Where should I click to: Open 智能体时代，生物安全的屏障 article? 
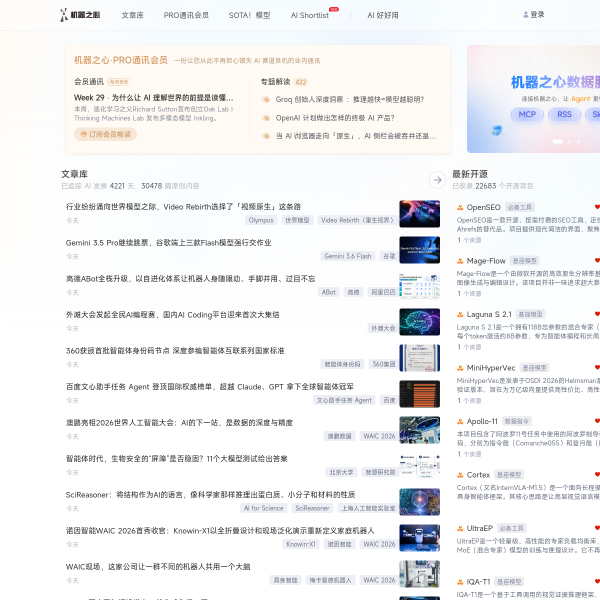pos(176,459)
